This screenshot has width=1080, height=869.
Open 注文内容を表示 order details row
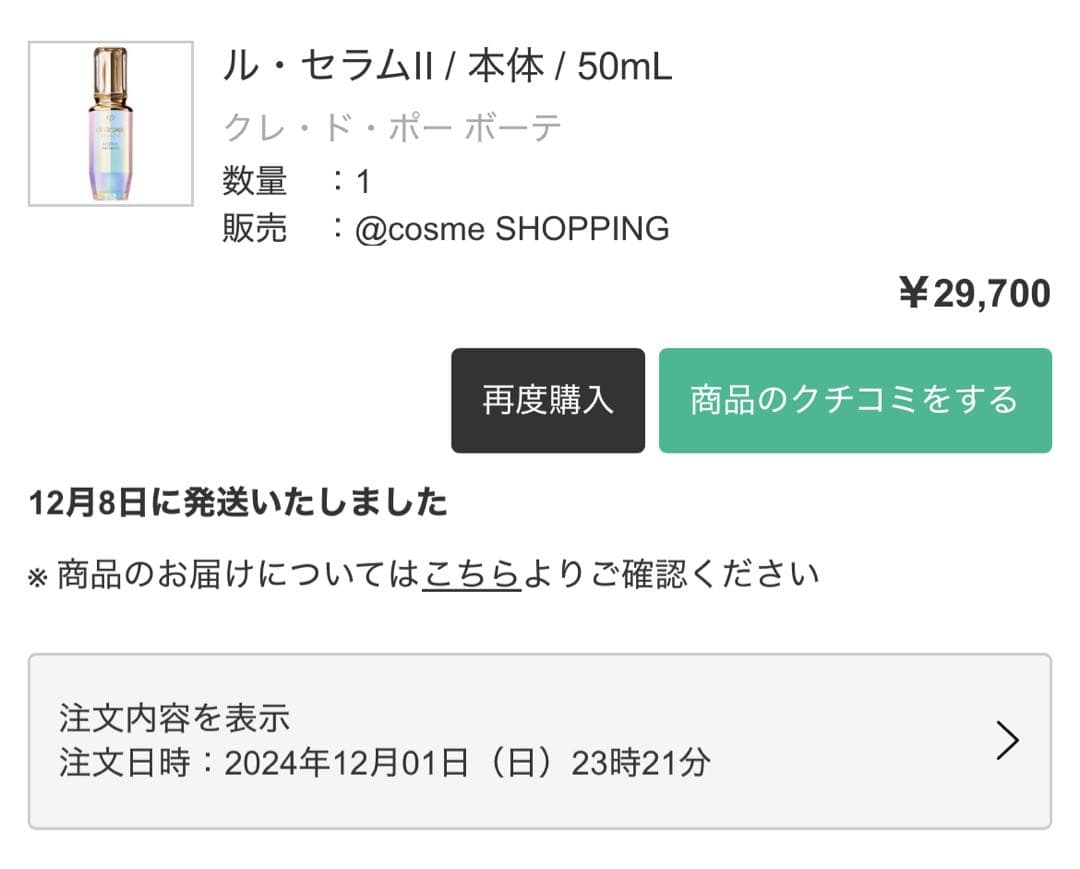[176, 717]
